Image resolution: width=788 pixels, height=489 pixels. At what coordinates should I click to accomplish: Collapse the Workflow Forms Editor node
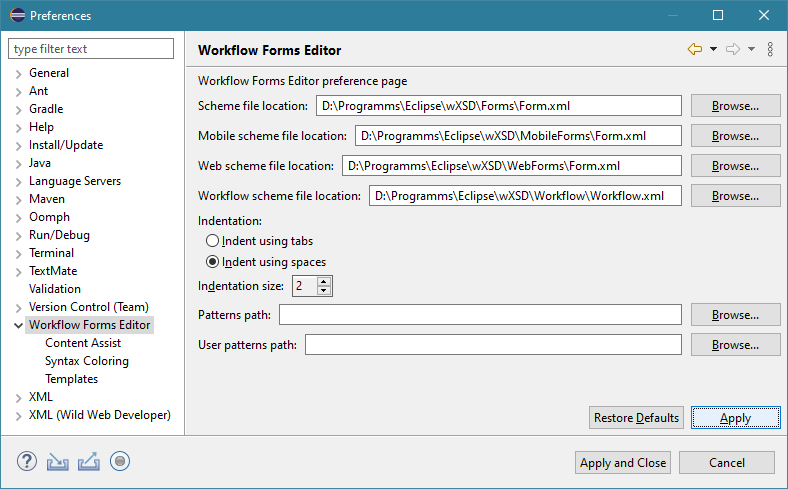(x=18, y=325)
